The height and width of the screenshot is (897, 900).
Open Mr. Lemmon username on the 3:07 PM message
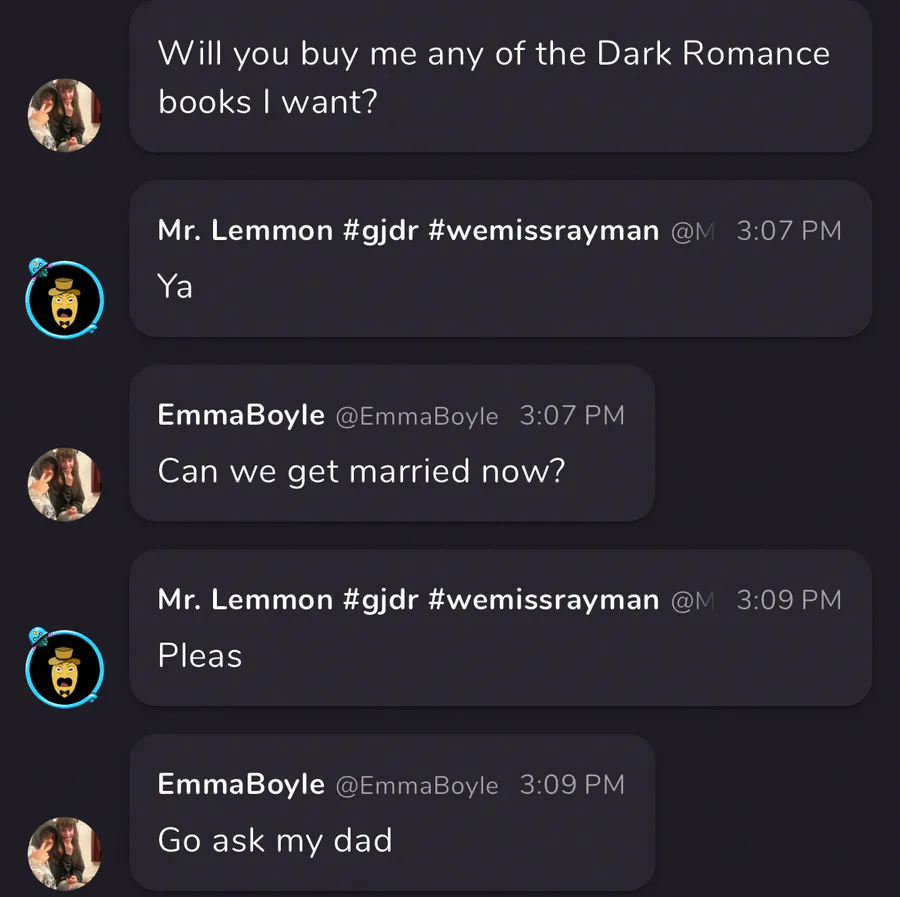pyautogui.click(x=408, y=231)
